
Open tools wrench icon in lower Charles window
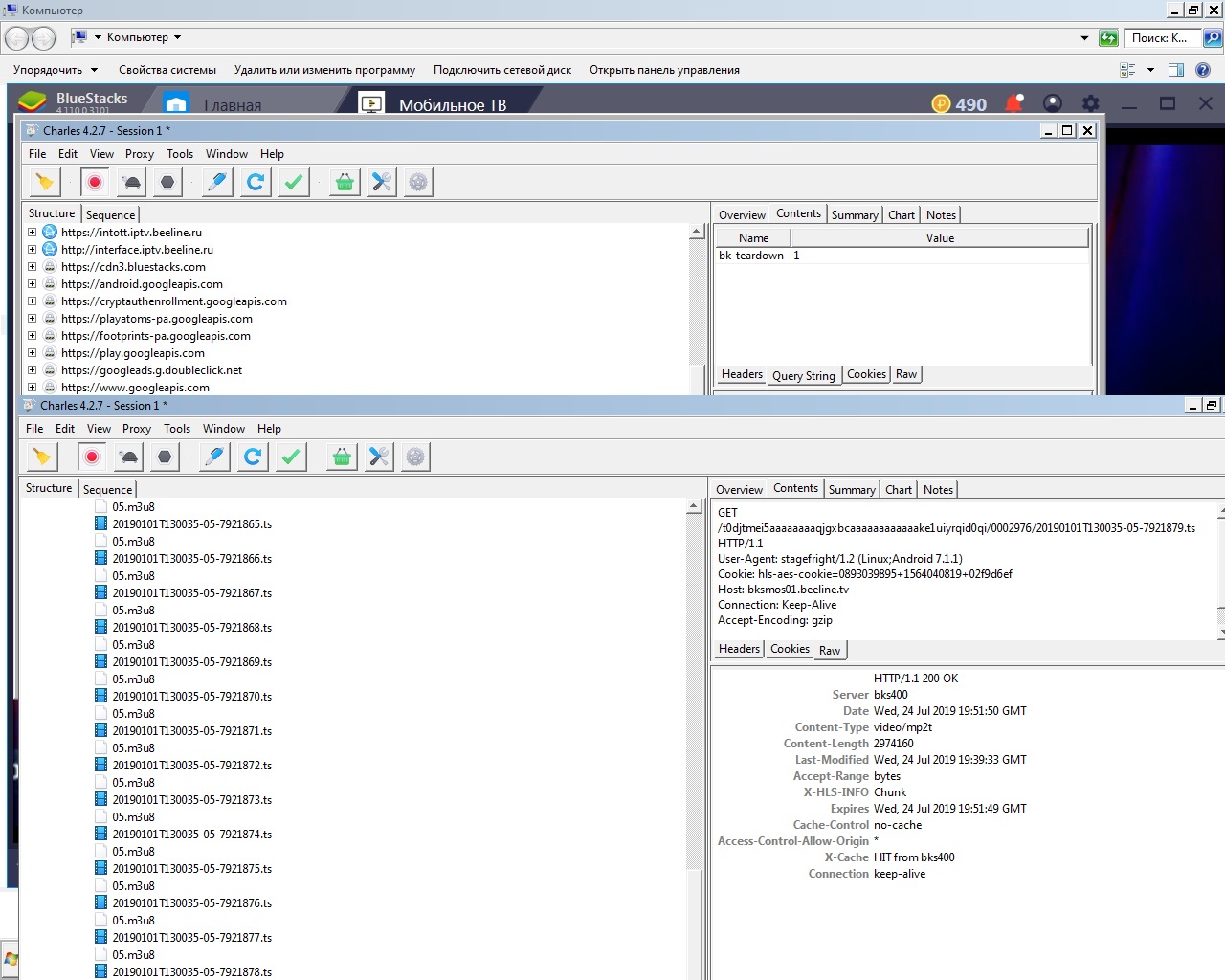[x=379, y=457]
